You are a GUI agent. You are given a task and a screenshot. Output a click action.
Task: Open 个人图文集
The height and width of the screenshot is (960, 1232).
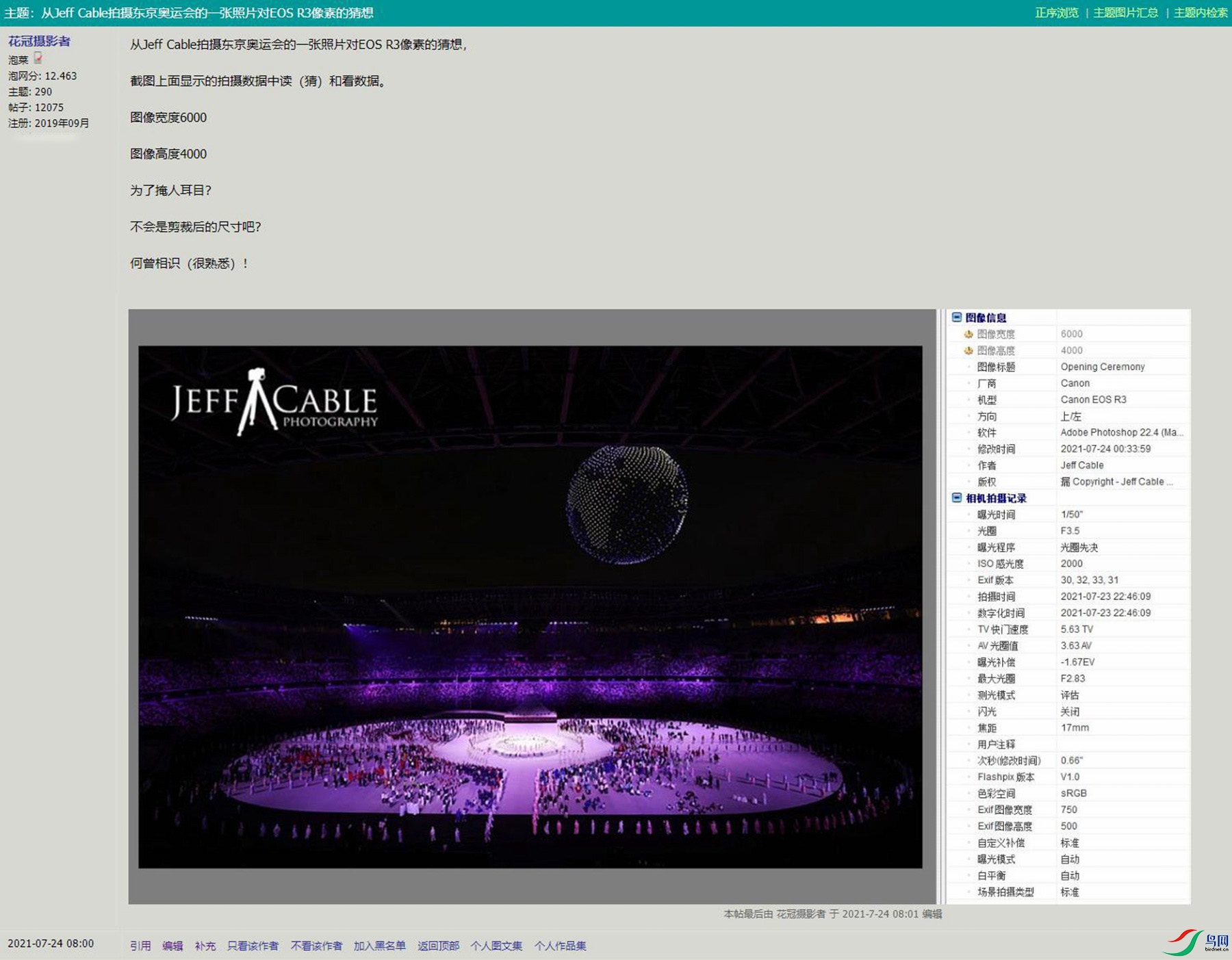pyautogui.click(x=496, y=946)
